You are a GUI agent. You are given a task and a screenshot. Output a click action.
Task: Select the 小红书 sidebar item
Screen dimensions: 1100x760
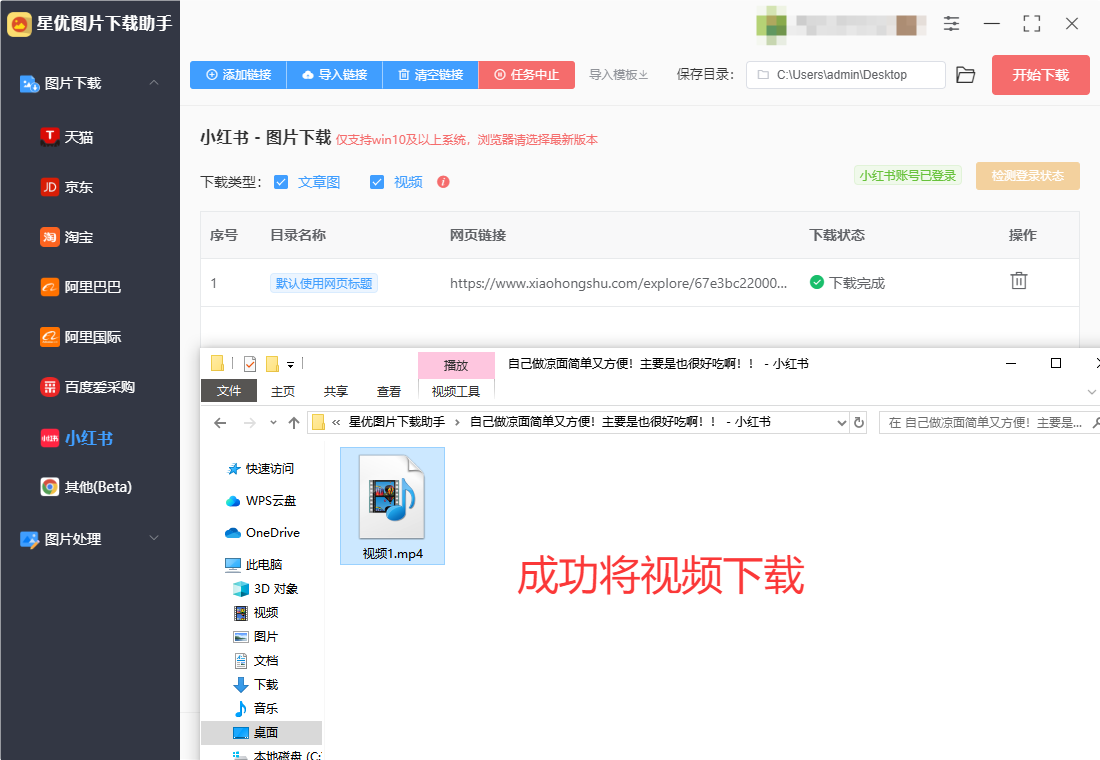(x=76, y=438)
